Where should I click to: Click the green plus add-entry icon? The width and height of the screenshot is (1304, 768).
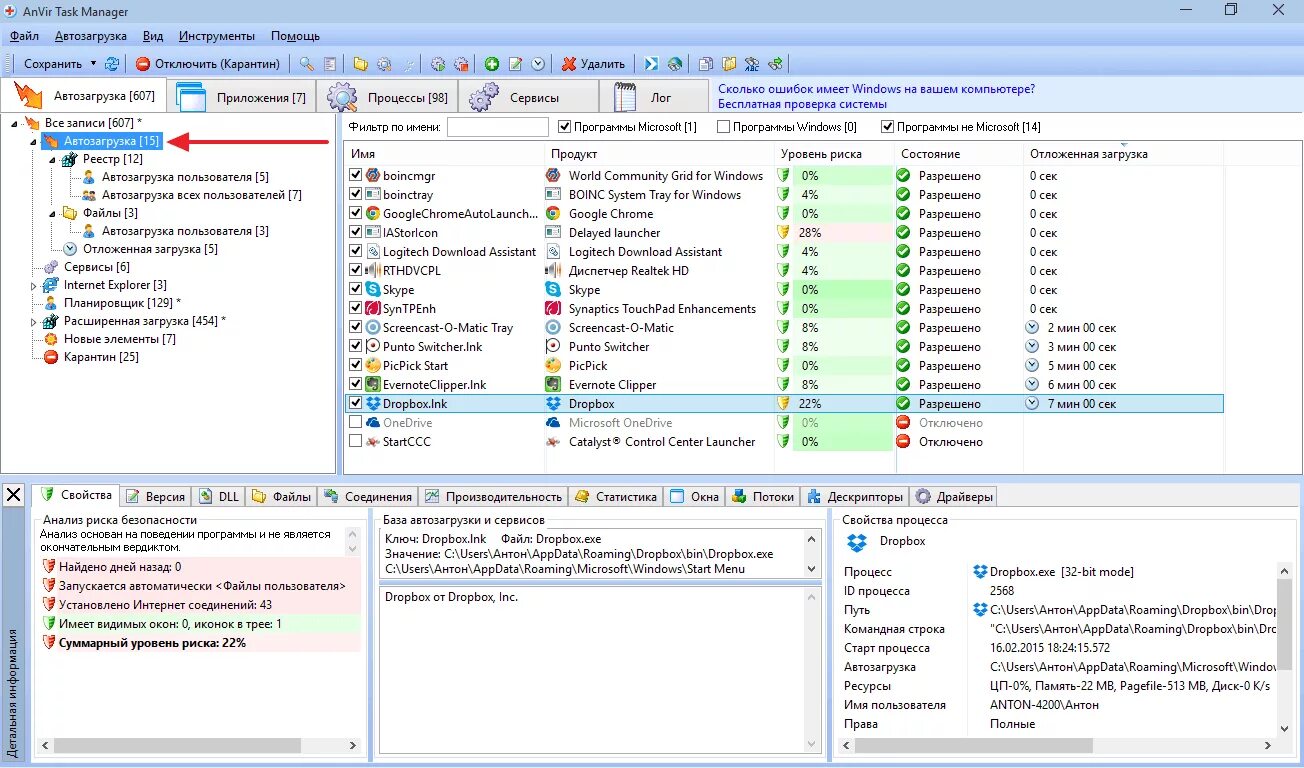point(492,64)
